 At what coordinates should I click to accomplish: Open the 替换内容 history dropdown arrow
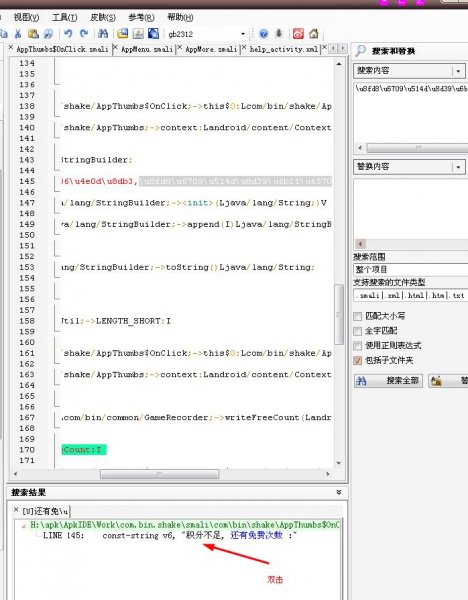coord(458,167)
